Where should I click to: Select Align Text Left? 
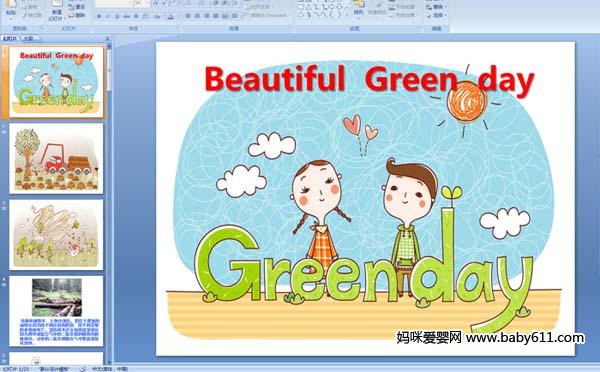[x=188, y=16]
